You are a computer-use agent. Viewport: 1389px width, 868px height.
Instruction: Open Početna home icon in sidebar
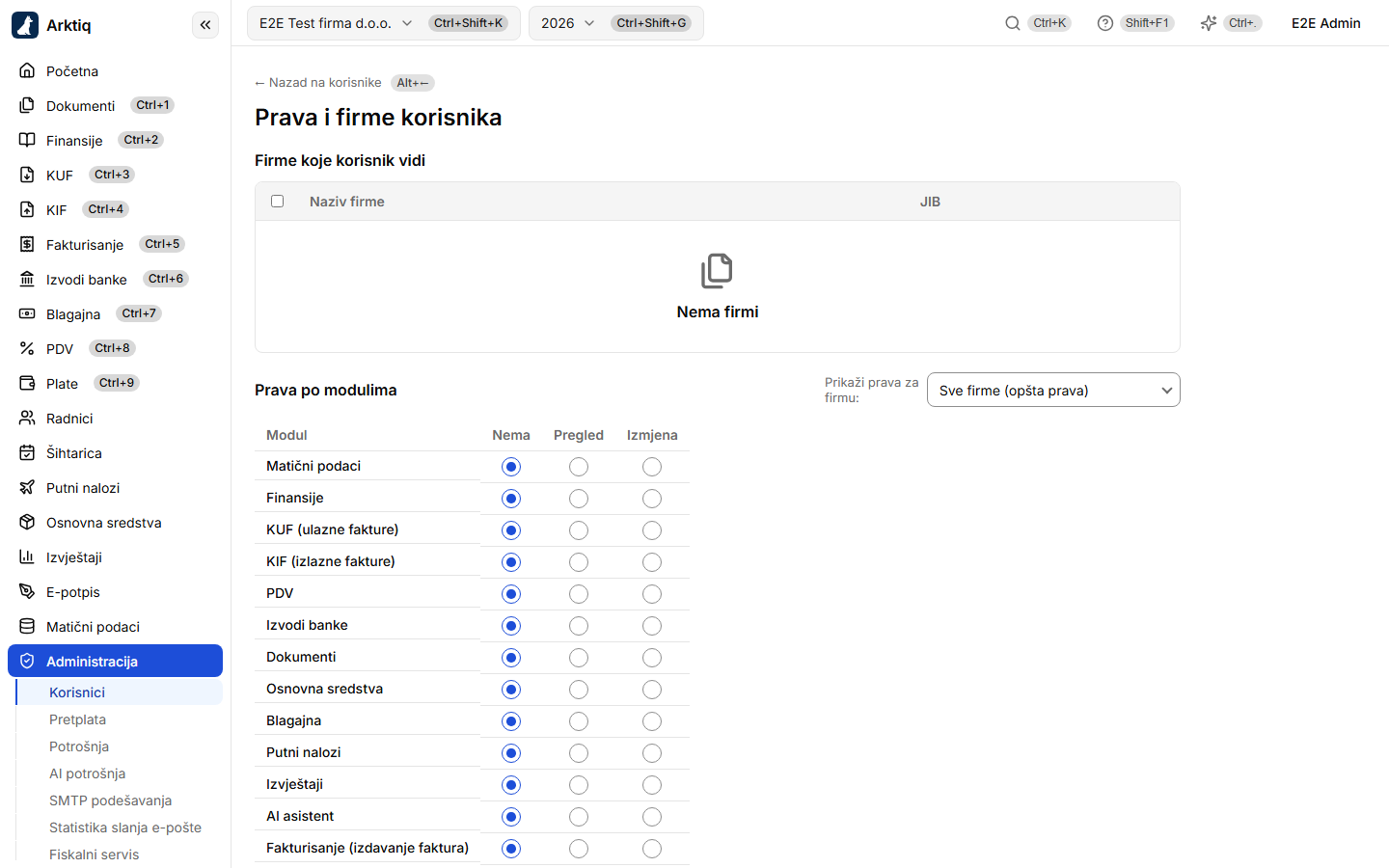pyautogui.click(x=27, y=70)
